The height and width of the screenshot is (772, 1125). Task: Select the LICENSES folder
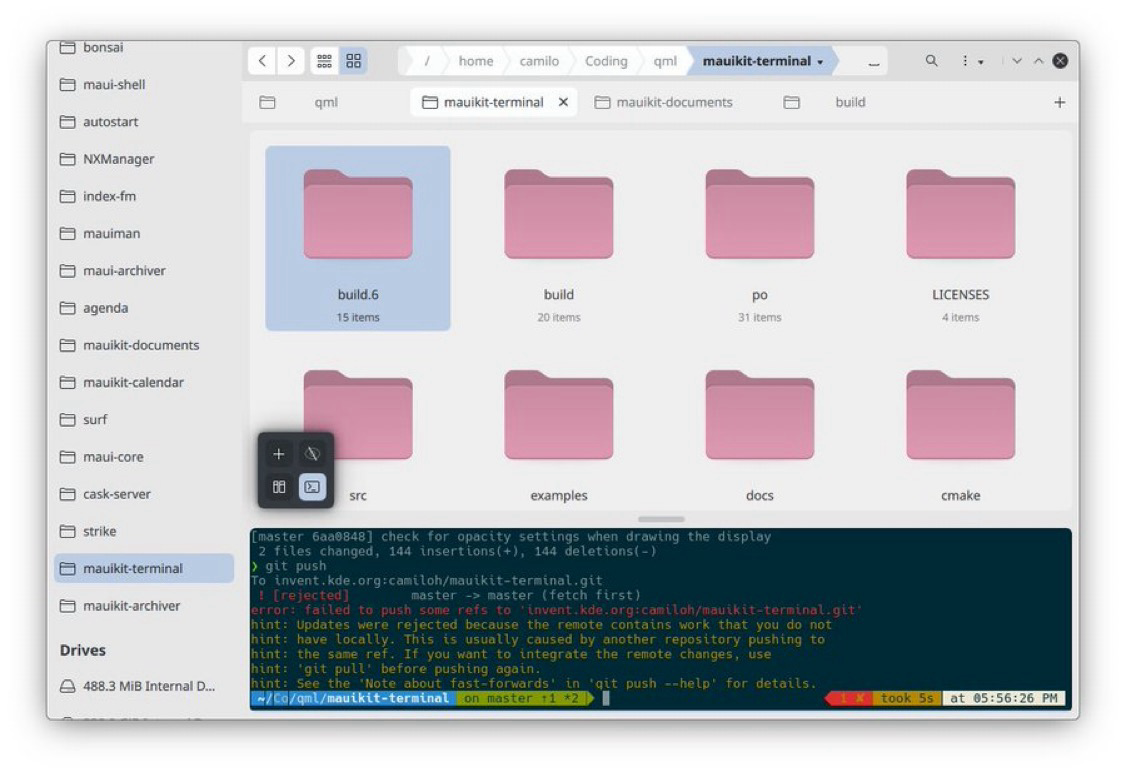pyautogui.click(x=961, y=238)
